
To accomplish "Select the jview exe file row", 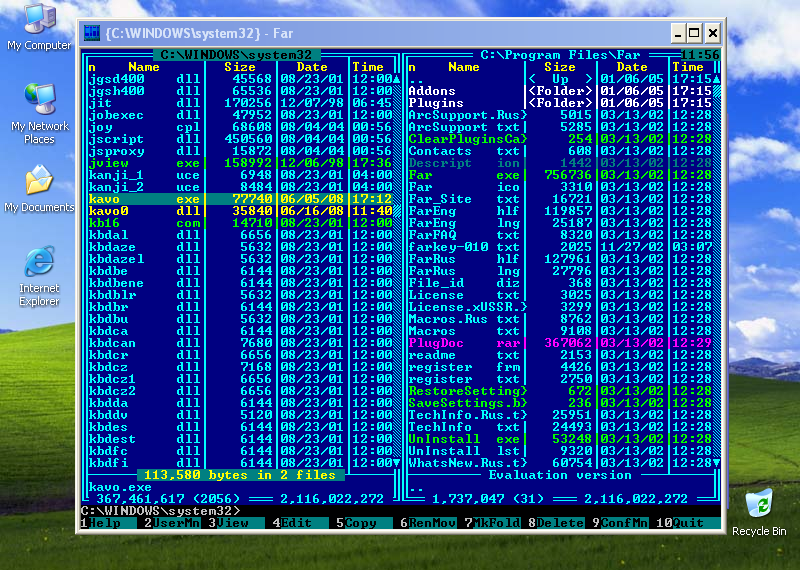I will 240,163.
